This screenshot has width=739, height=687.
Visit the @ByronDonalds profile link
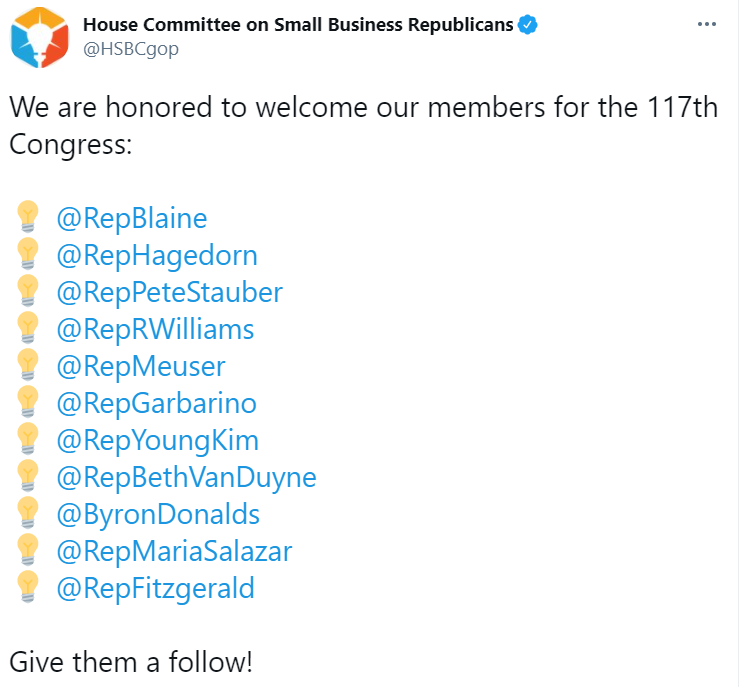click(158, 514)
